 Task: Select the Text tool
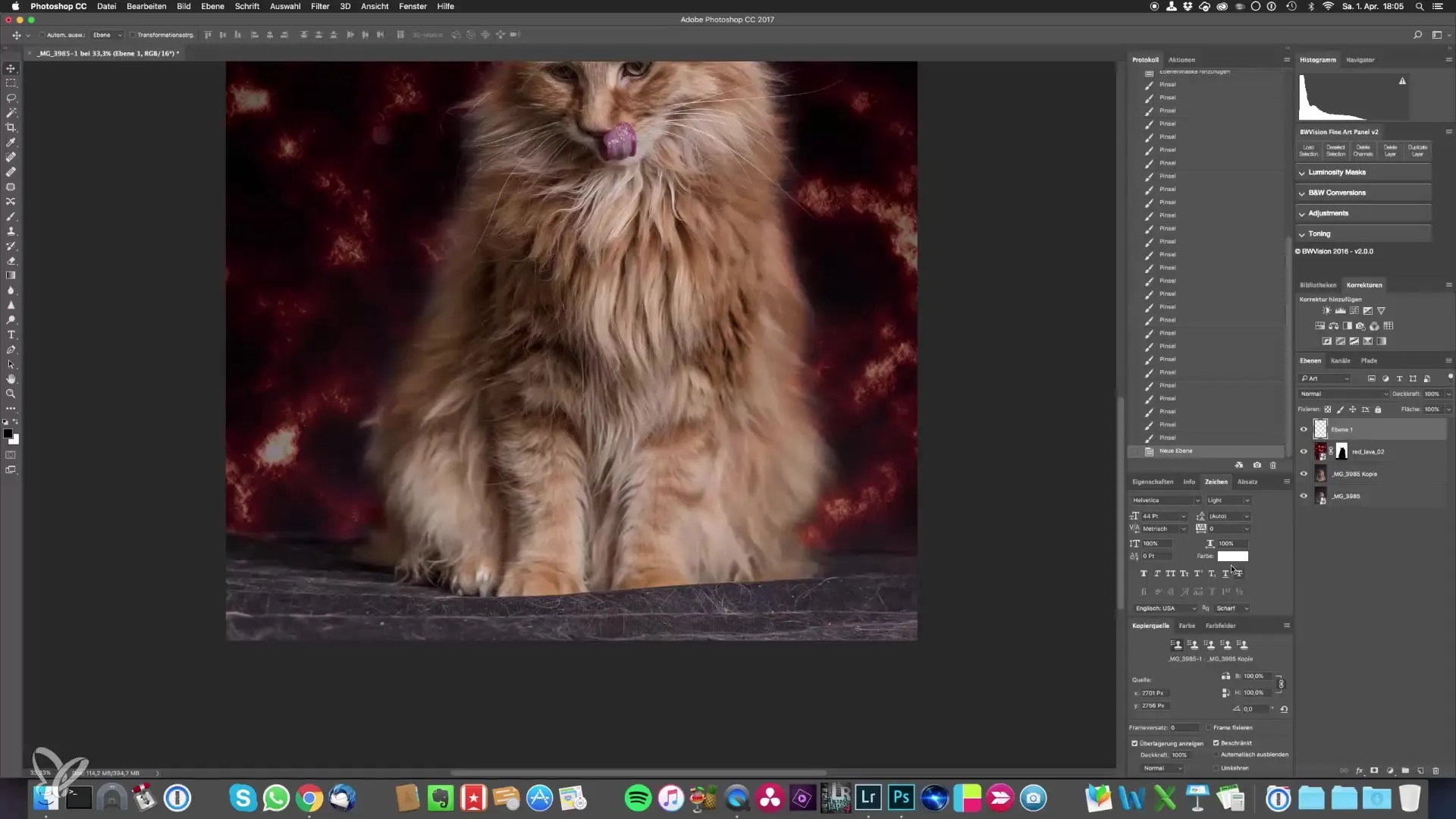pos(11,335)
